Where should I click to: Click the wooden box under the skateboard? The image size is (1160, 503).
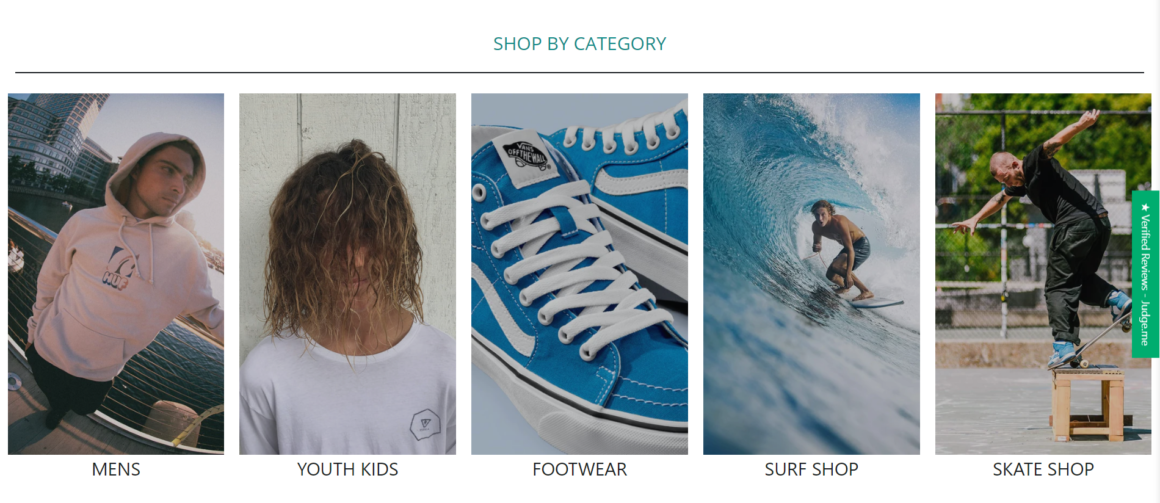coord(1088,403)
